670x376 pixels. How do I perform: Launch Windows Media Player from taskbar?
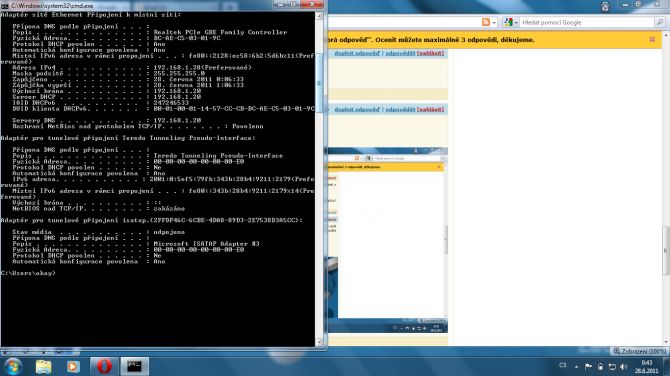pyautogui.click(x=73, y=367)
